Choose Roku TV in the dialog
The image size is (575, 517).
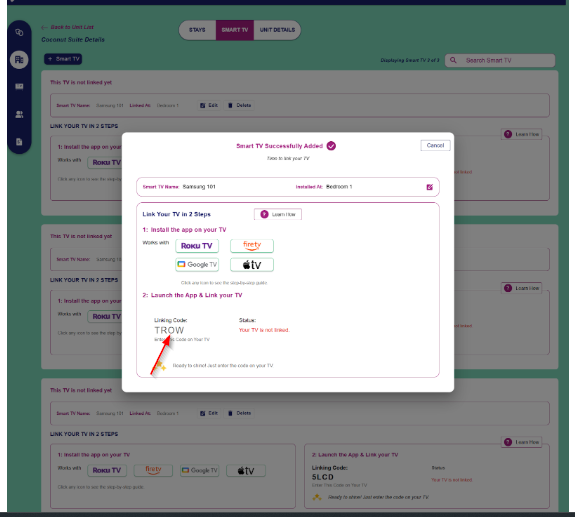point(197,246)
